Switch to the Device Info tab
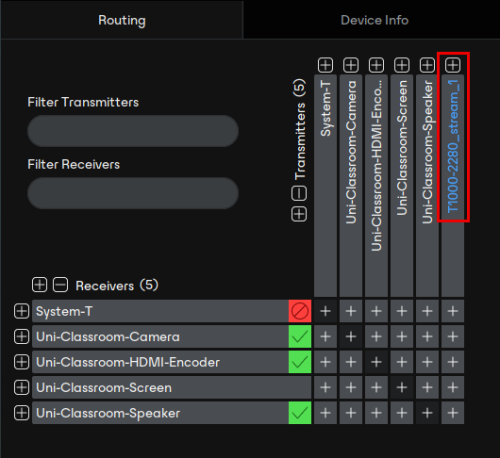The image size is (500, 458). tap(374, 20)
